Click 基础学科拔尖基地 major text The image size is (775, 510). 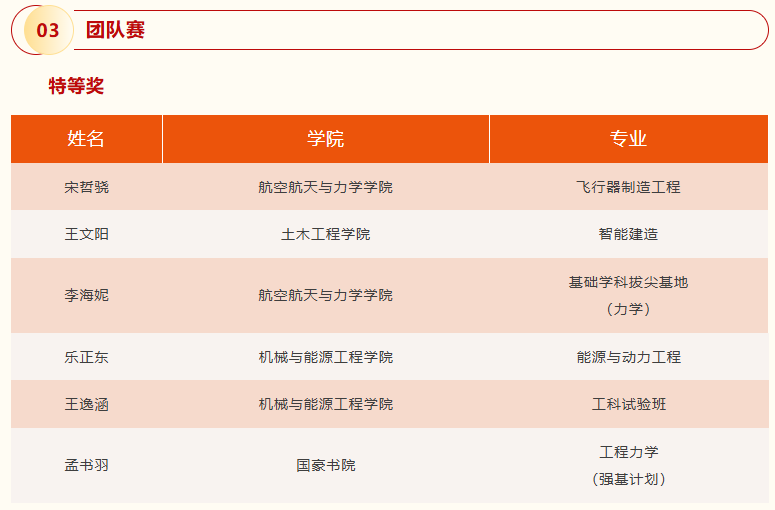click(x=628, y=282)
